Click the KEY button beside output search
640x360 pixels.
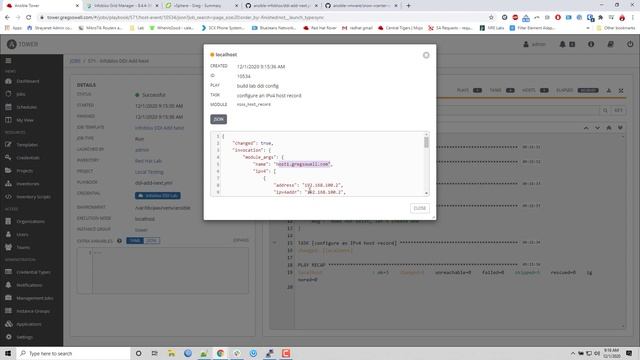618,110
